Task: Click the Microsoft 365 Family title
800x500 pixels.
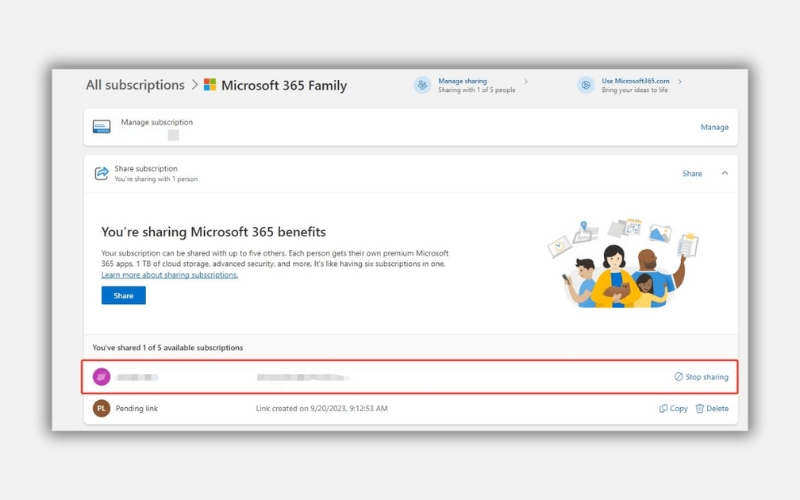Action: (284, 85)
